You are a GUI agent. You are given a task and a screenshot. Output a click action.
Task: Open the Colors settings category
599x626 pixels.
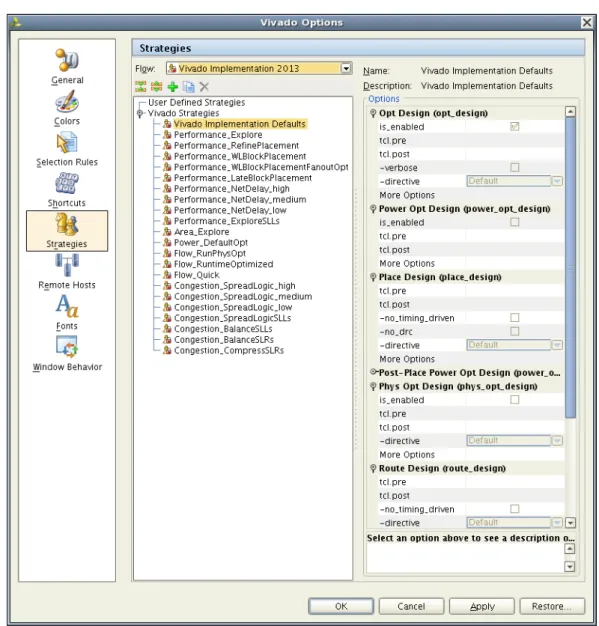point(67,108)
